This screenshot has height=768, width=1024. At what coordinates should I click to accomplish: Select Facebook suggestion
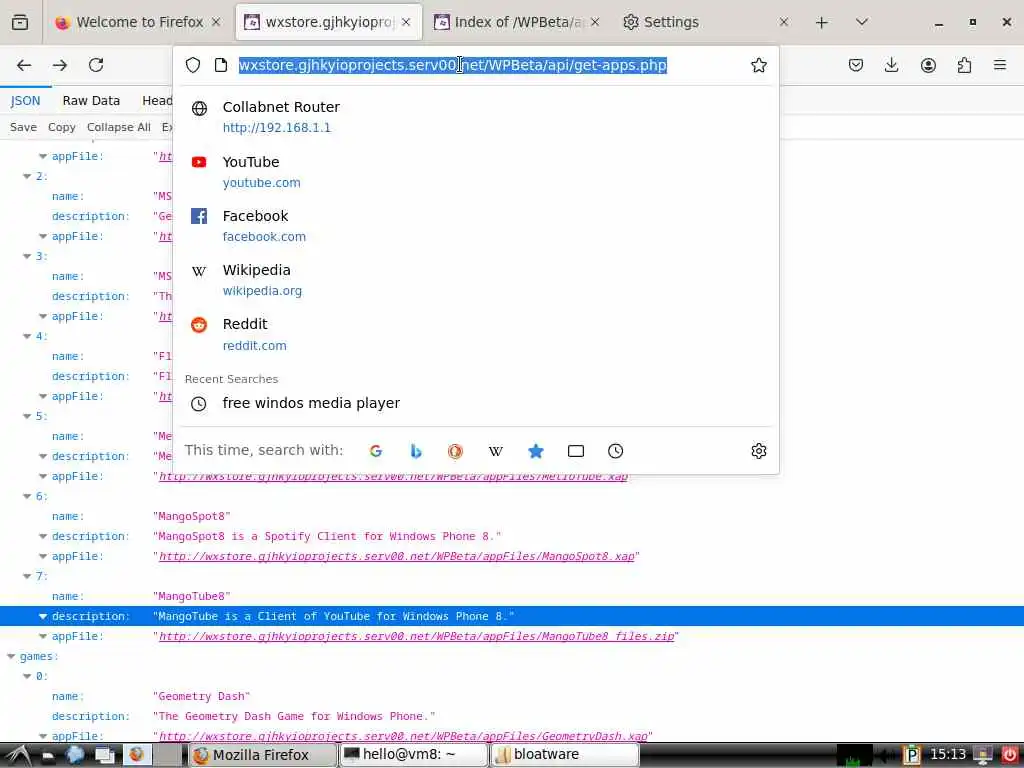(x=476, y=226)
